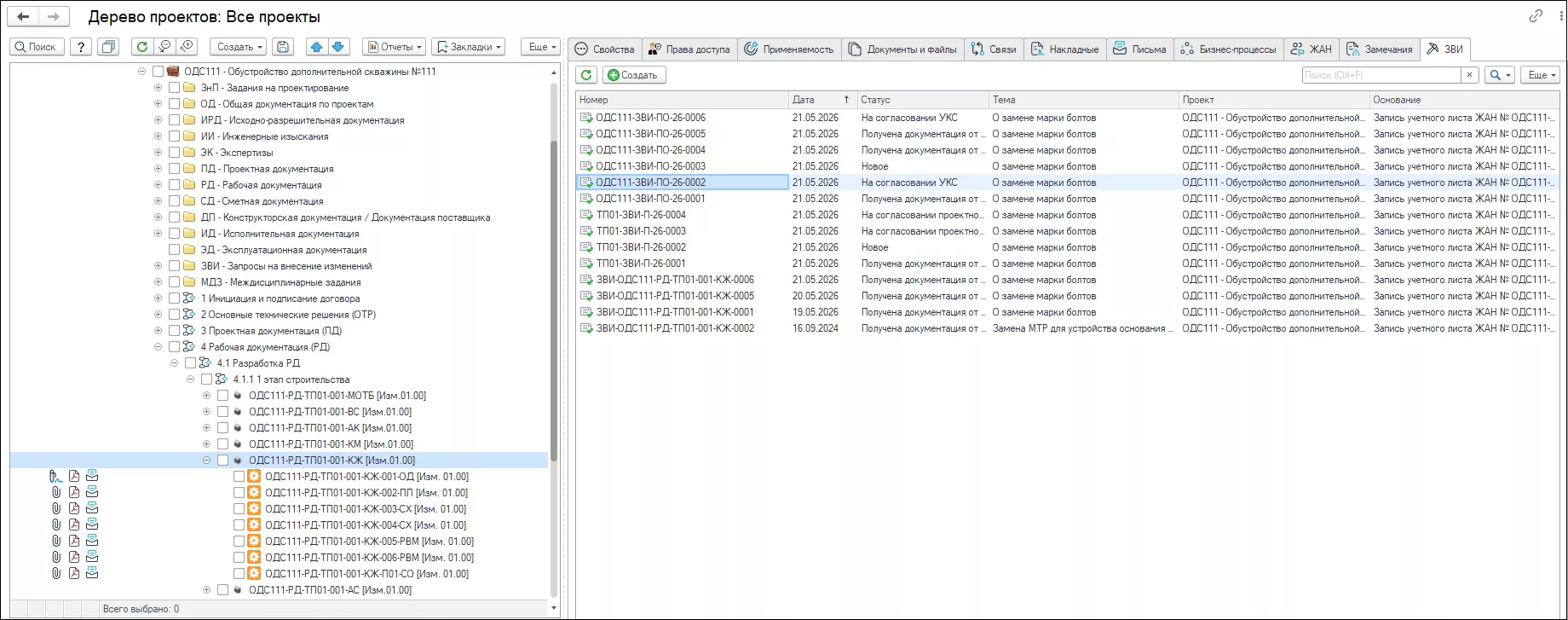
Task: Open the Бизнес-процессы tab
Action: tap(1229, 49)
